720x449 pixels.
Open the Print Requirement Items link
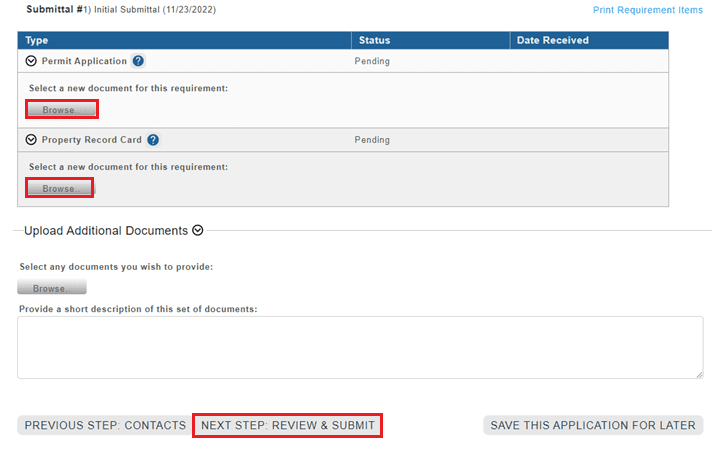648,10
